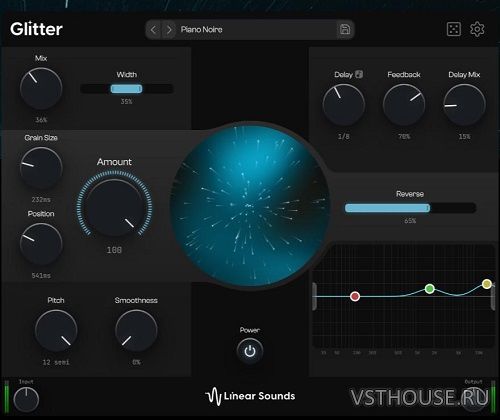The width and height of the screenshot is (500, 420).
Task: Click the Reverse value 65%
Action: tap(410, 221)
